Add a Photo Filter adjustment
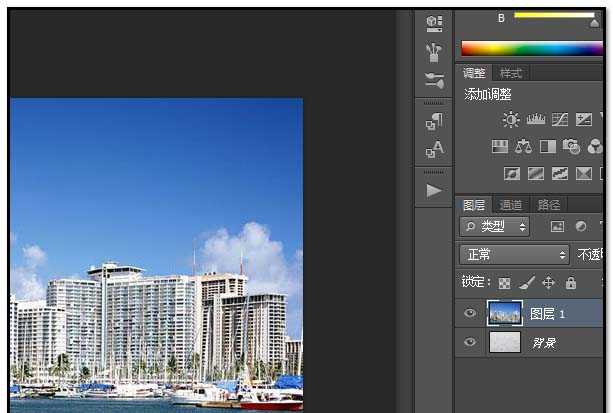The height and width of the screenshot is (413, 613). 571,146
